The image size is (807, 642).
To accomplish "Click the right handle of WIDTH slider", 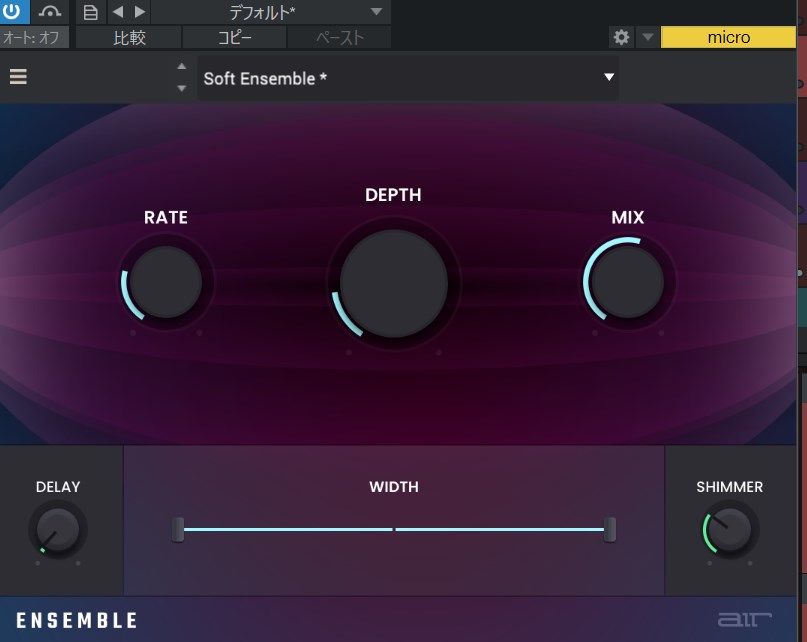I will (x=610, y=529).
